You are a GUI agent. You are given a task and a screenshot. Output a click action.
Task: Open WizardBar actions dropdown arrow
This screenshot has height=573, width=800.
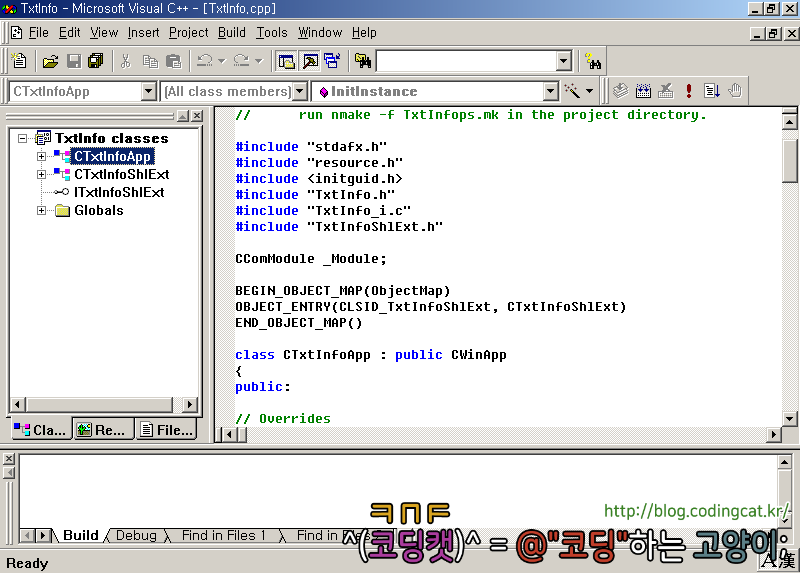coord(589,91)
